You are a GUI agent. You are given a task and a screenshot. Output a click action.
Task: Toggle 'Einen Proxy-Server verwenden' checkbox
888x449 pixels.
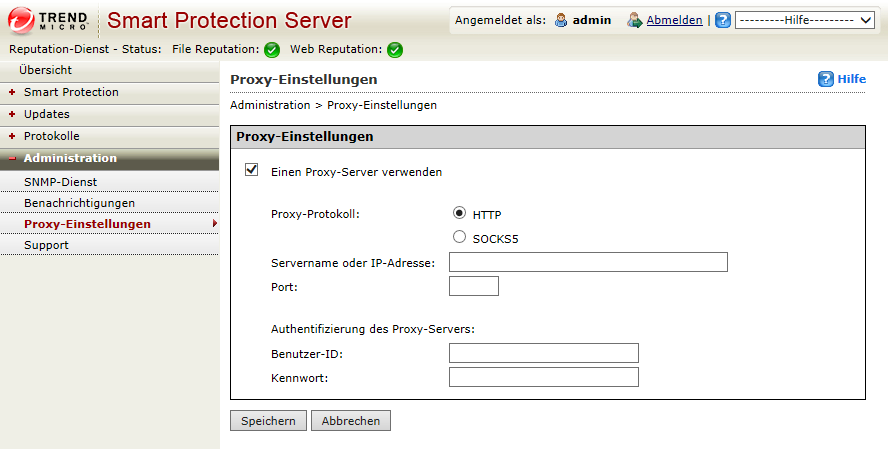tap(252, 171)
